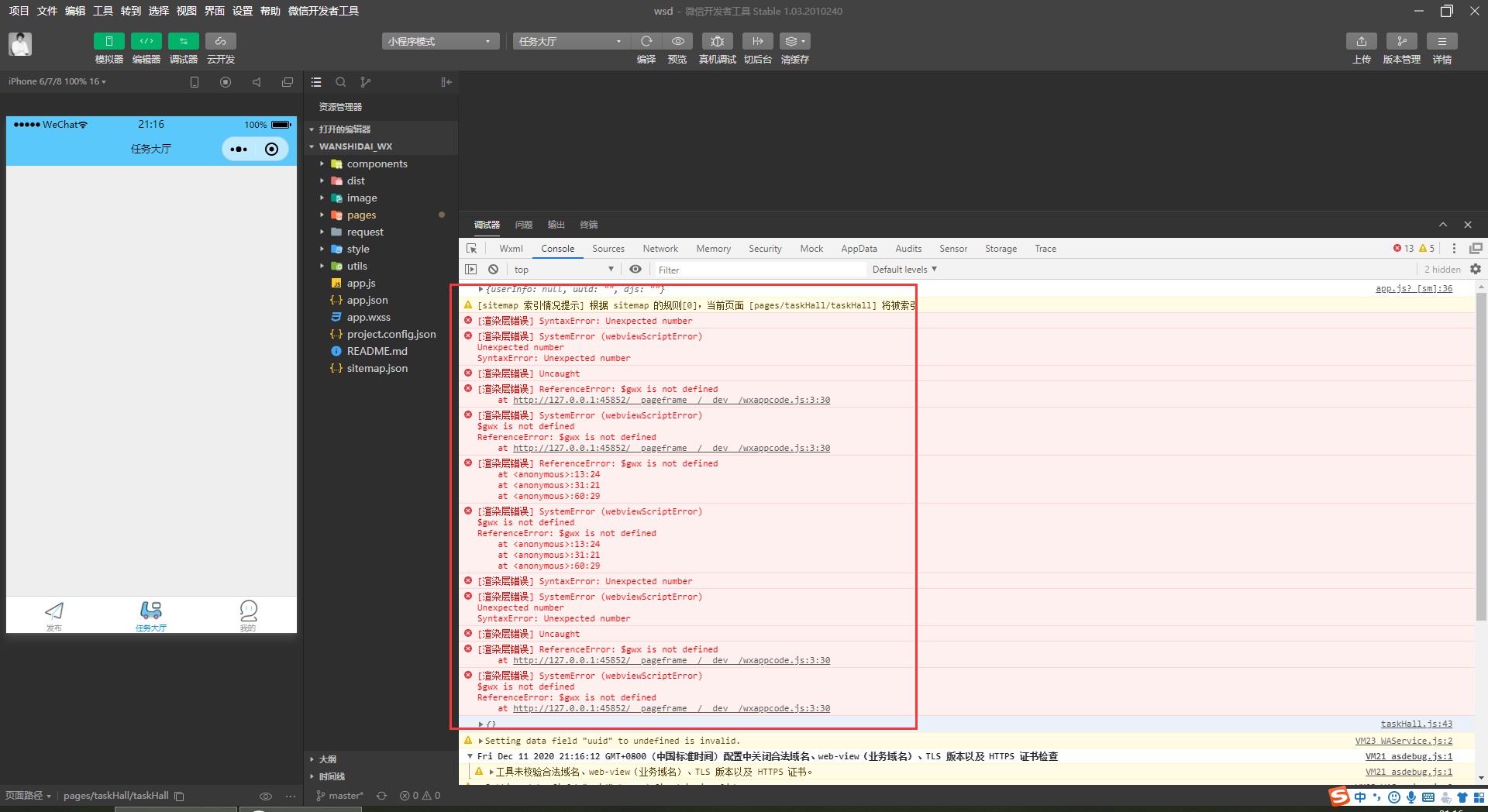This screenshot has height=812, width=1488.
Task: Click the simulator phone rotate icon
Action: coord(195,82)
